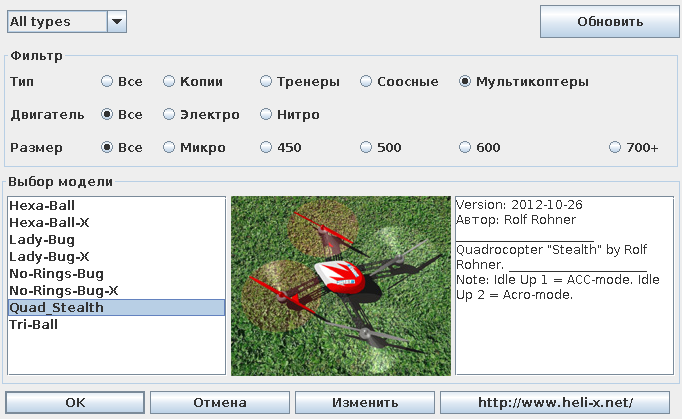Select the Мультикоптеры type radio button
This screenshot has width=682, height=419.
click(x=465, y=81)
